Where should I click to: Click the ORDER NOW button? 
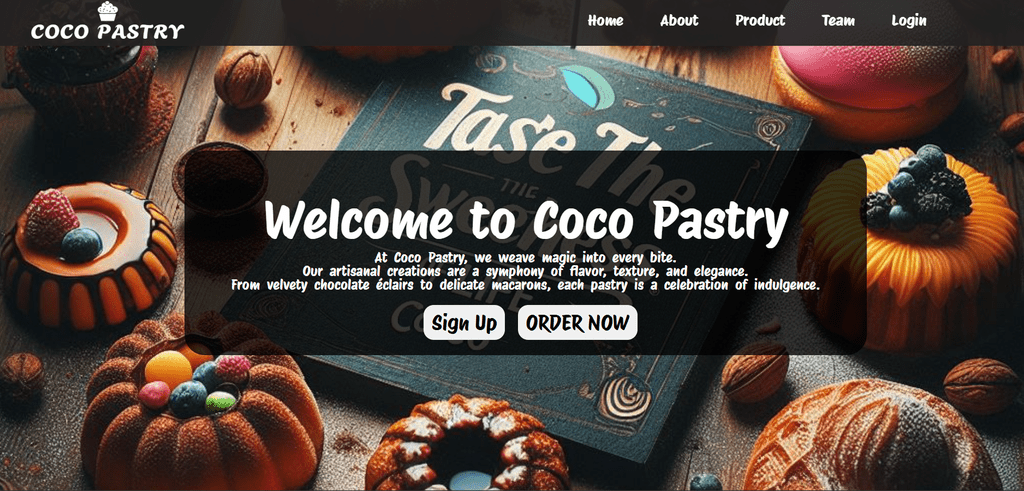coord(578,323)
